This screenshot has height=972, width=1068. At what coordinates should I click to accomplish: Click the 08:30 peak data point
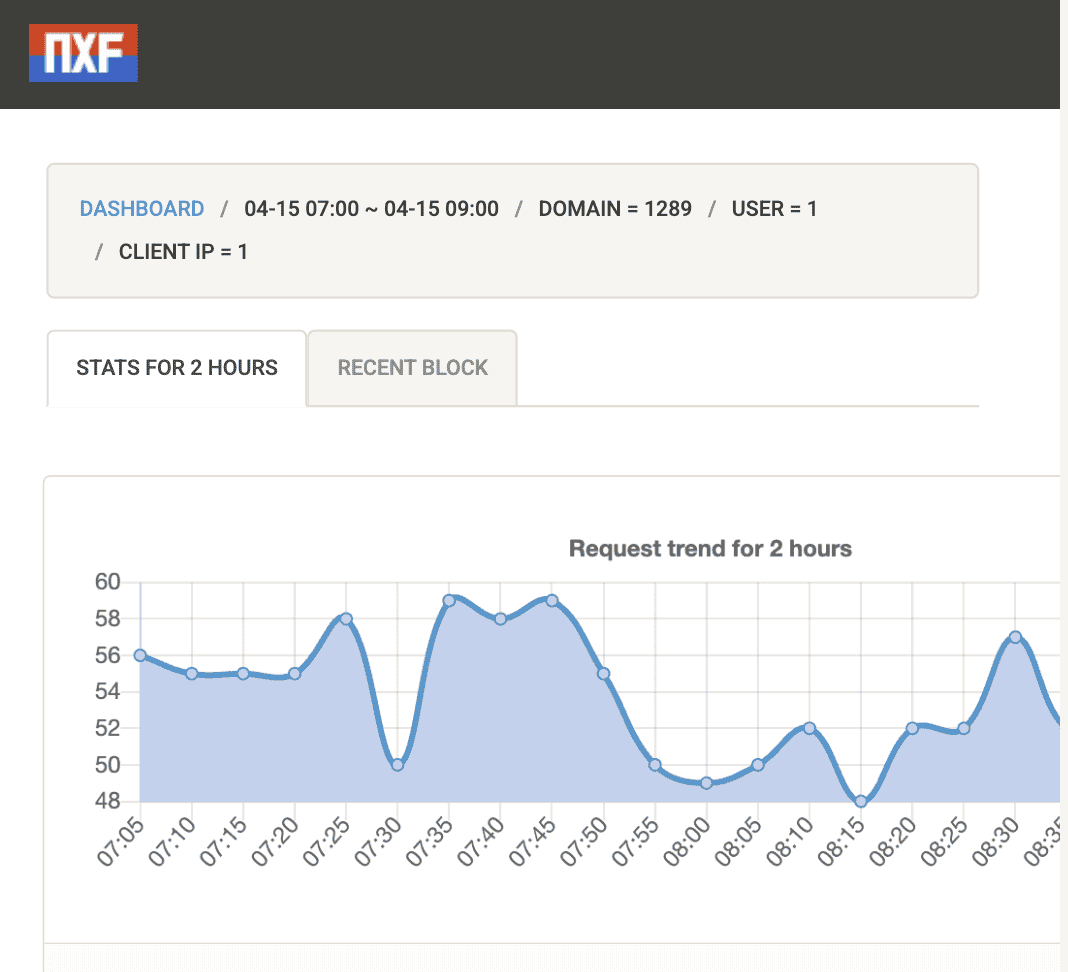(1015, 637)
